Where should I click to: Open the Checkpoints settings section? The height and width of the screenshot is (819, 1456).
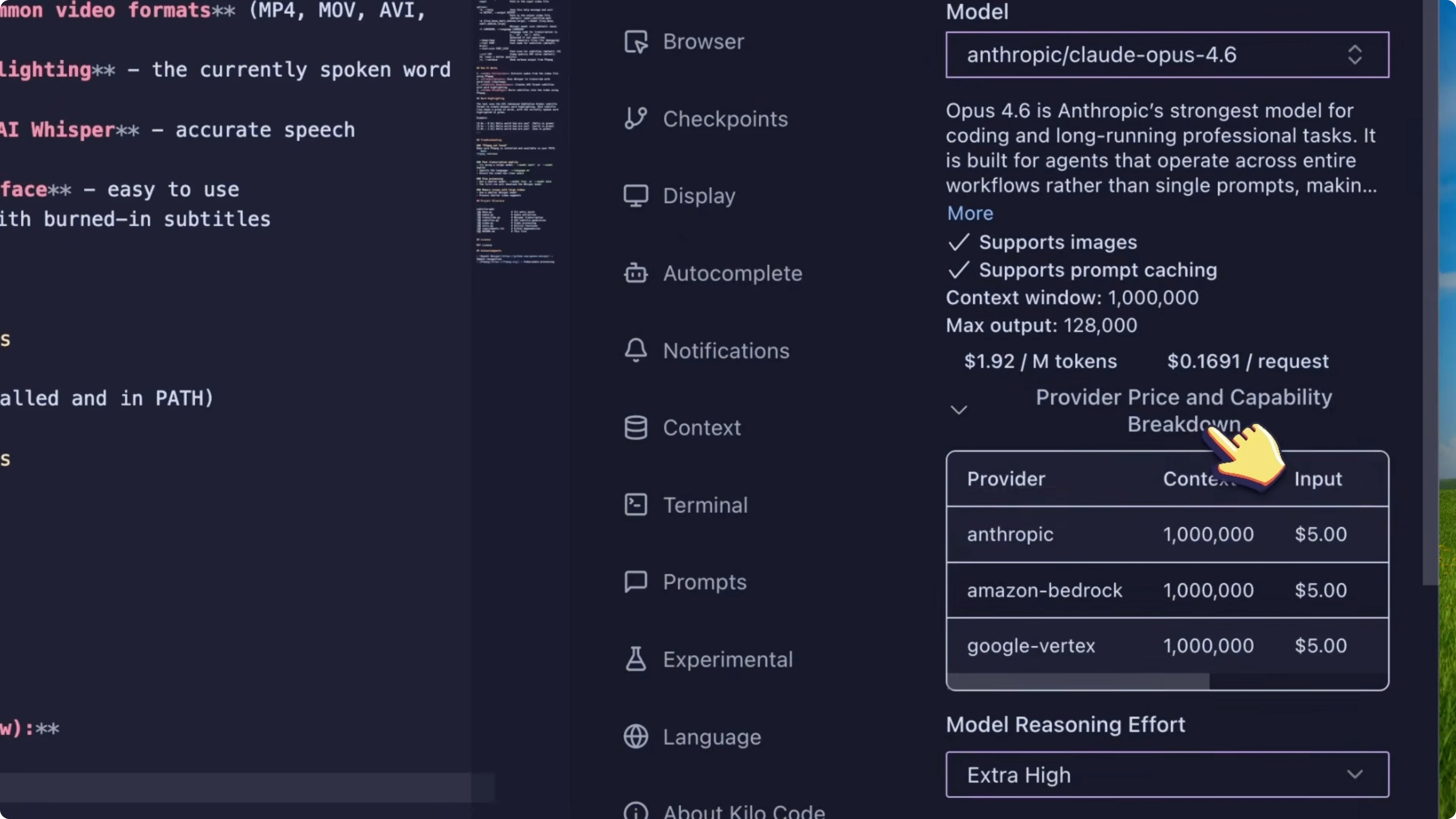click(724, 119)
